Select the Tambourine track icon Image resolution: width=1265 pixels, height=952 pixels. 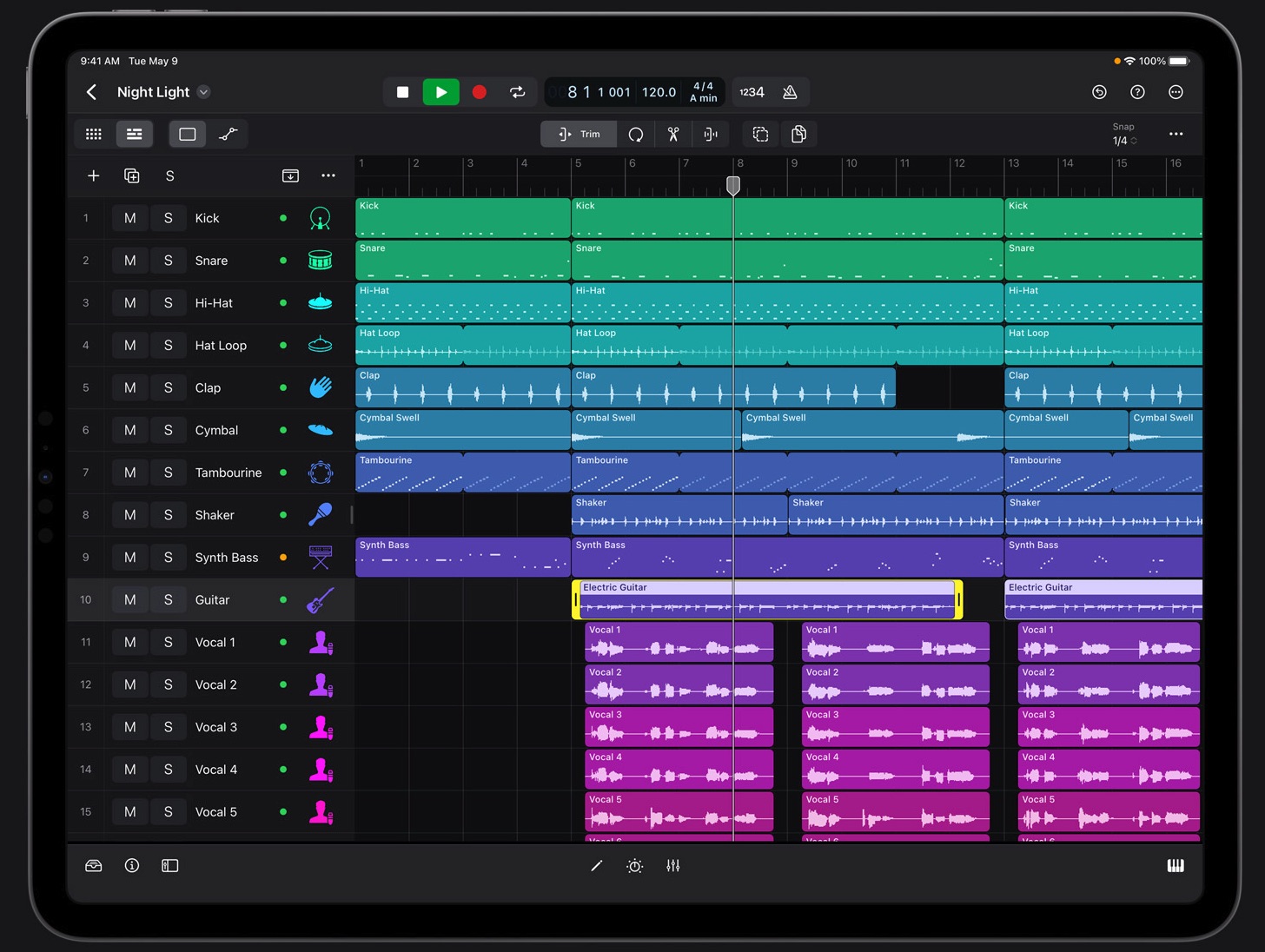click(x=321, y=473)
